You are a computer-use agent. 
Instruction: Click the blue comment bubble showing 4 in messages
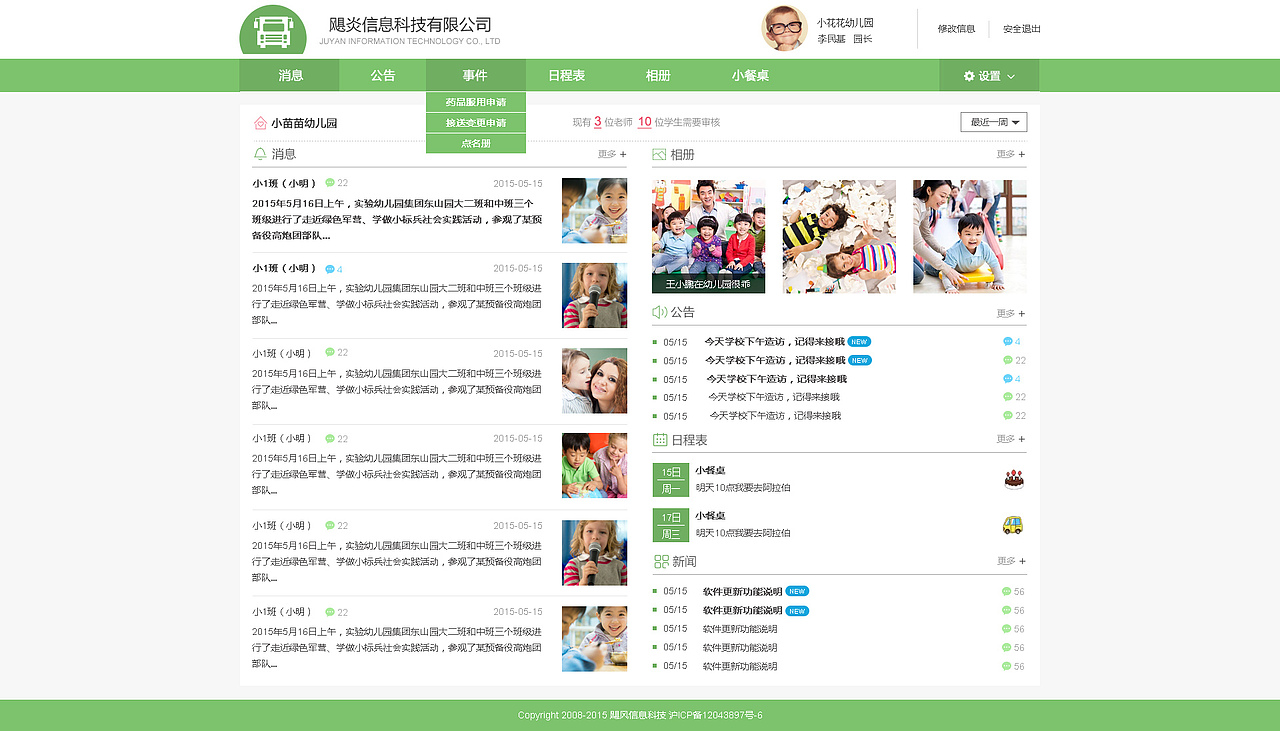pyautogui.click(x=330, y=269)
